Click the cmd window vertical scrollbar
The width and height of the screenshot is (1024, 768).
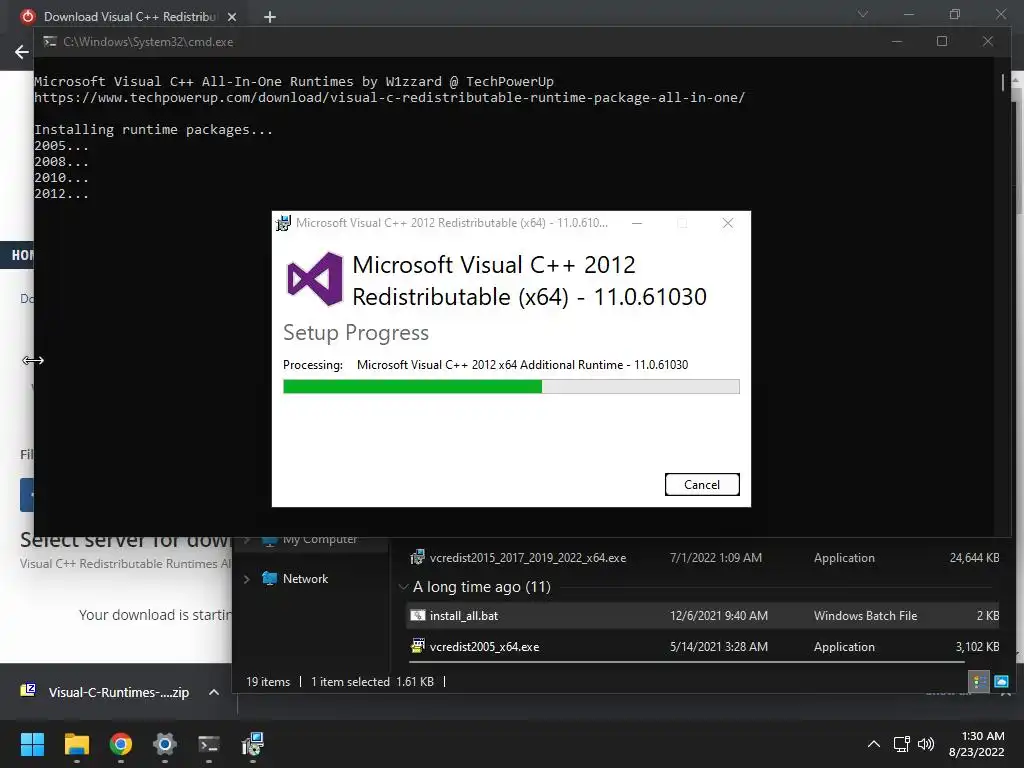click(x=1003, y=82)
